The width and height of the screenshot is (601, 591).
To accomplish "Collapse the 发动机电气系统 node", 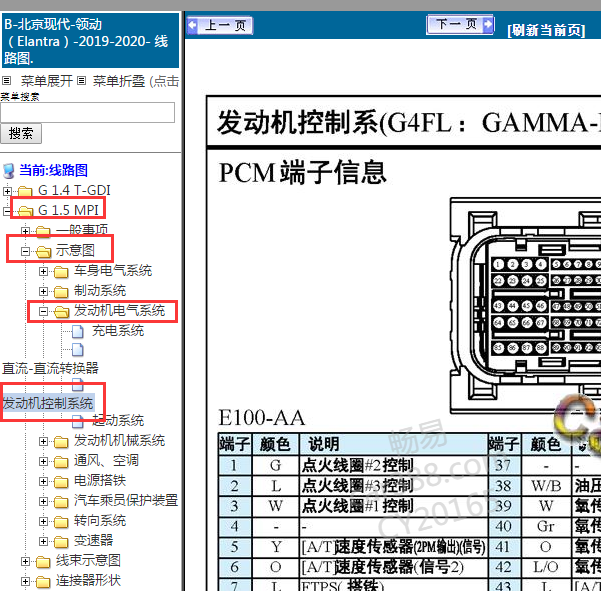I will pos(43,311).
